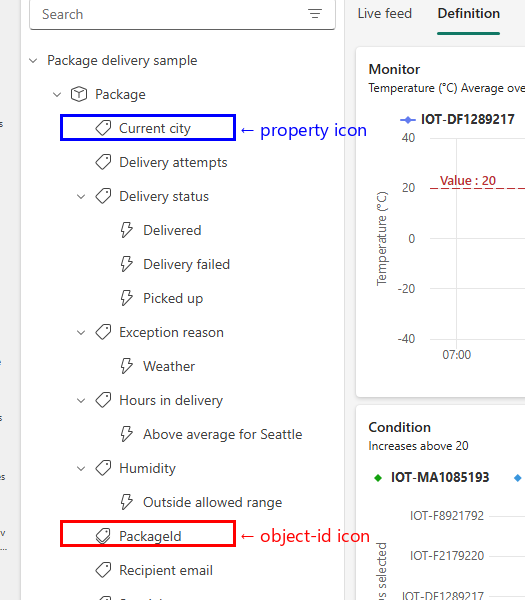Click the Outside allowed range lightning icon
The height and width of the screenshot is (600, 525).
[x=127, y=502]
